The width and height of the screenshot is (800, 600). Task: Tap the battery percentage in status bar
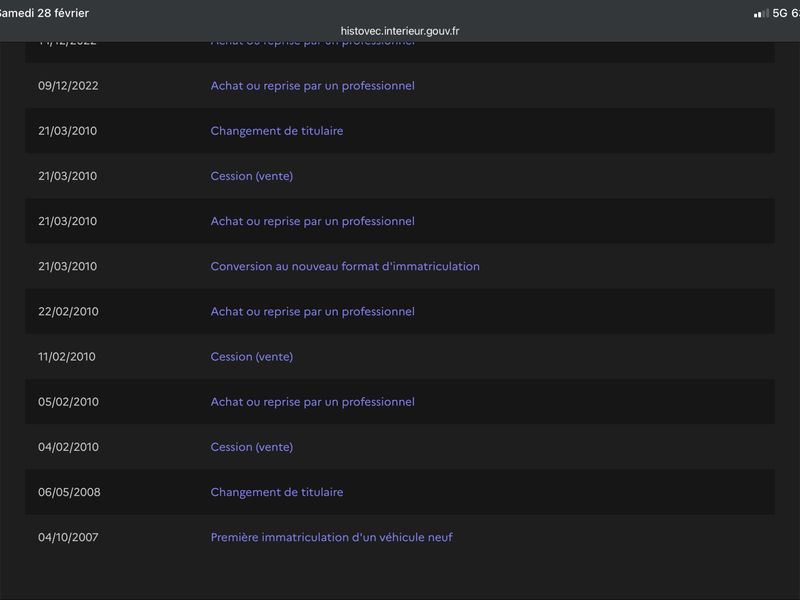796,13
